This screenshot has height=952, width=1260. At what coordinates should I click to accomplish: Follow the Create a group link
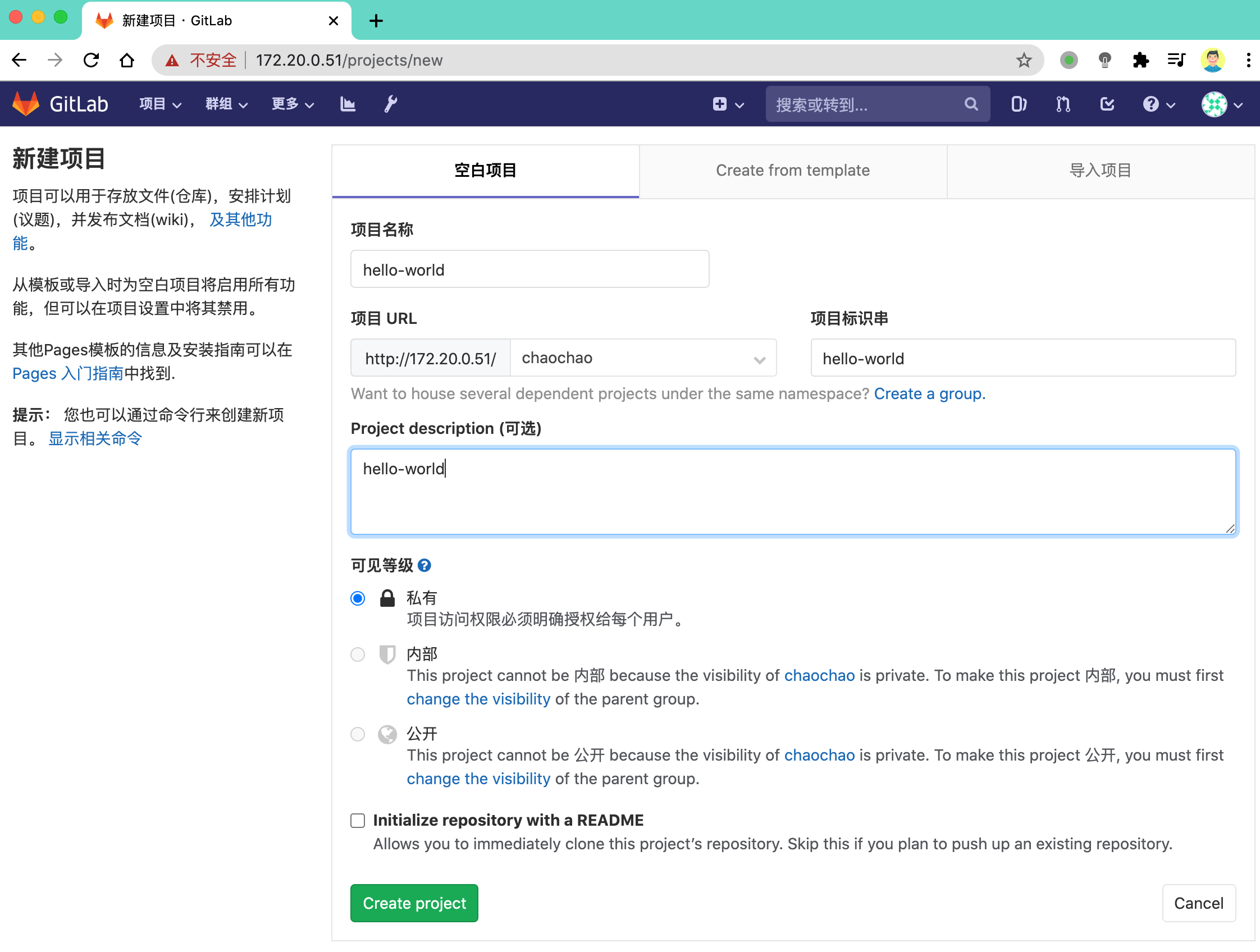click(930, 393)
